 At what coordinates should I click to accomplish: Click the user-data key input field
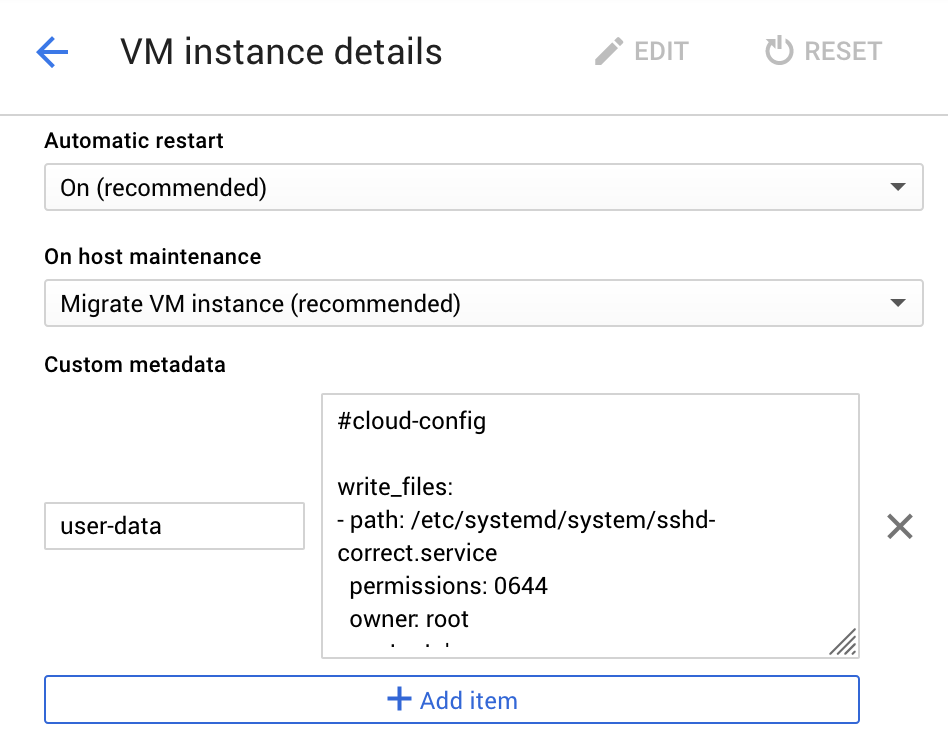click(x=174, y=526)
